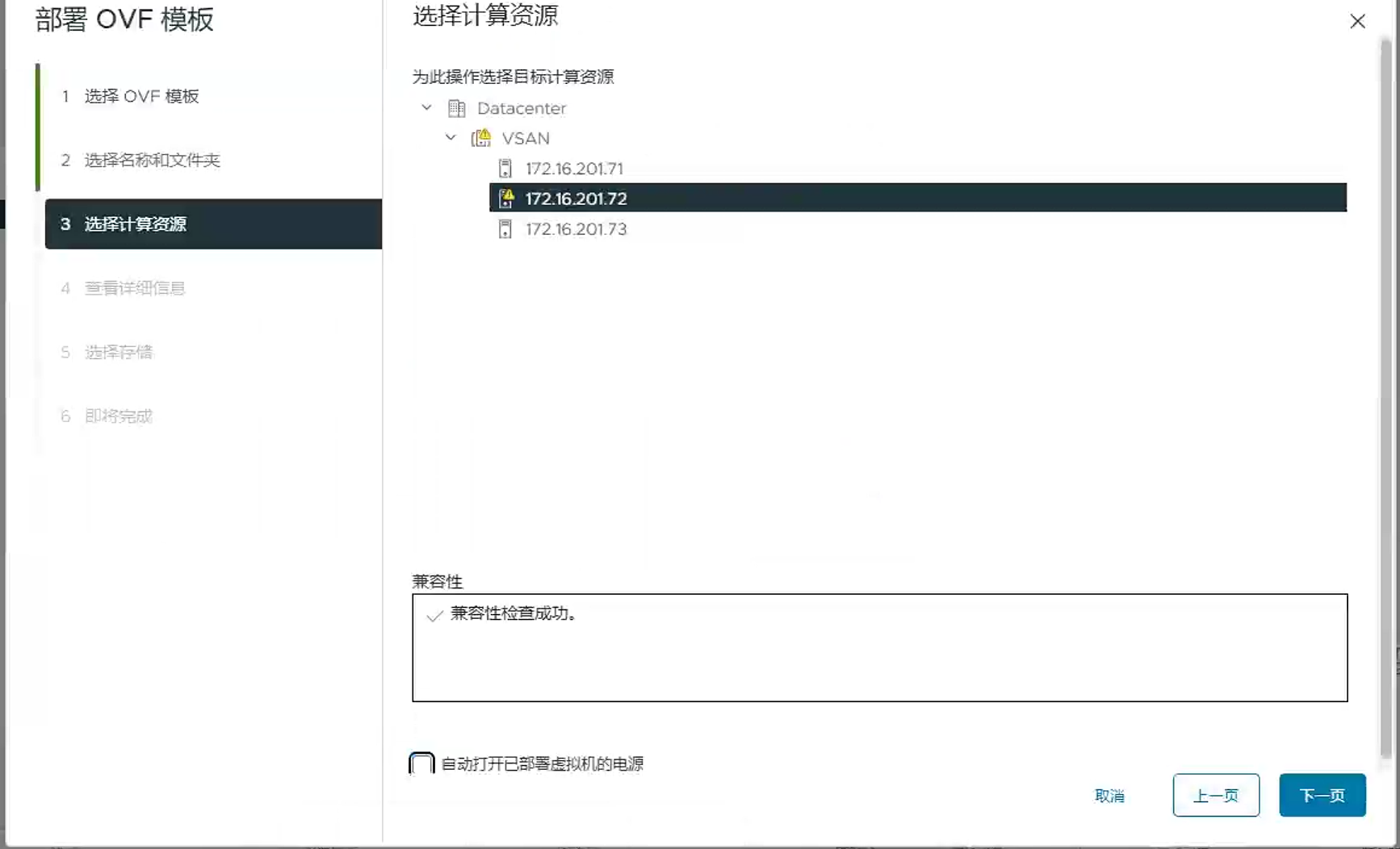Click the compatibility check success checkmark
This screenshot has width=1400, height=849.
434,615
